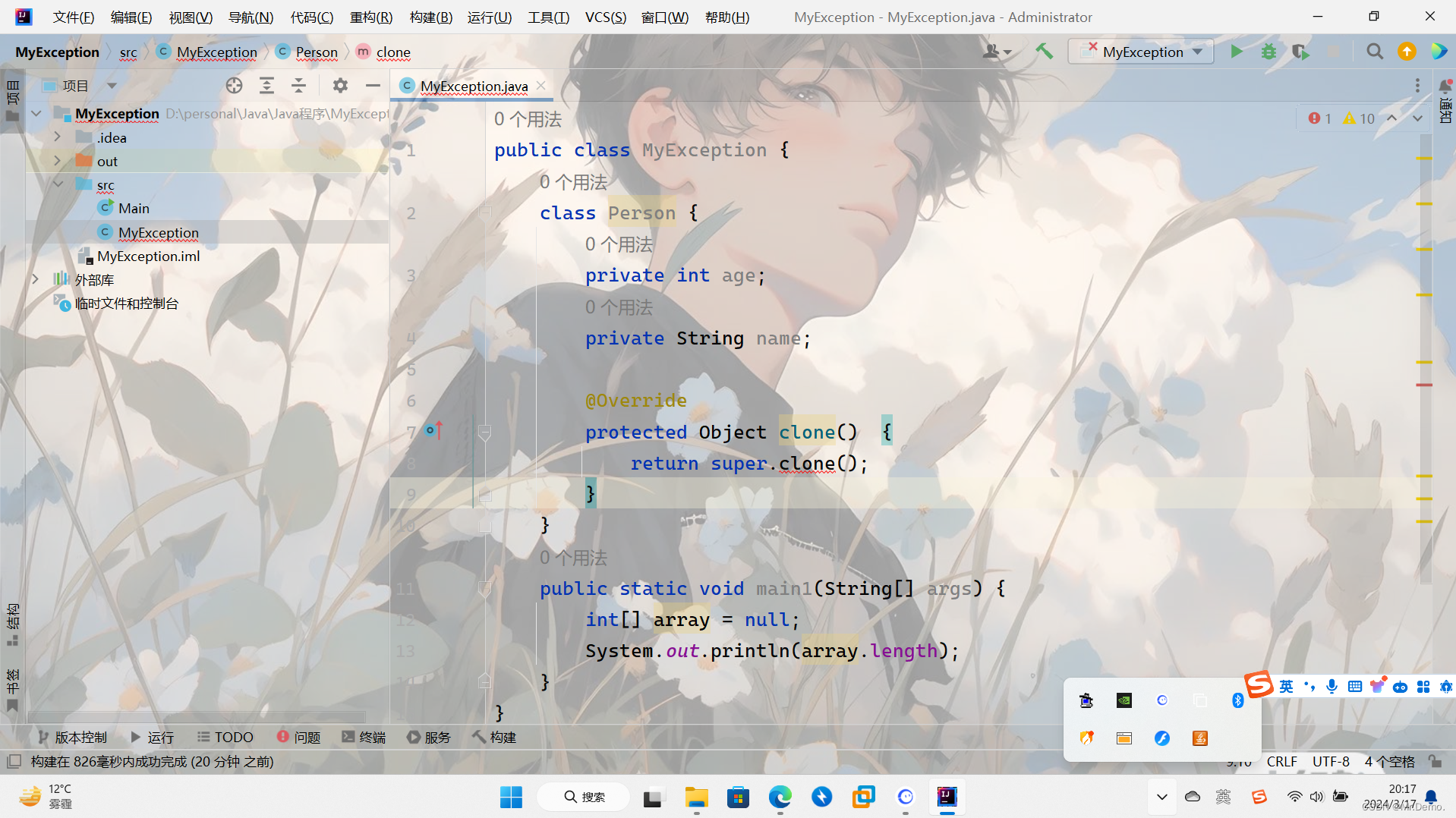1456x818 pixels.
Task: Open the 终端 tool window
Action: coord(364,737)
